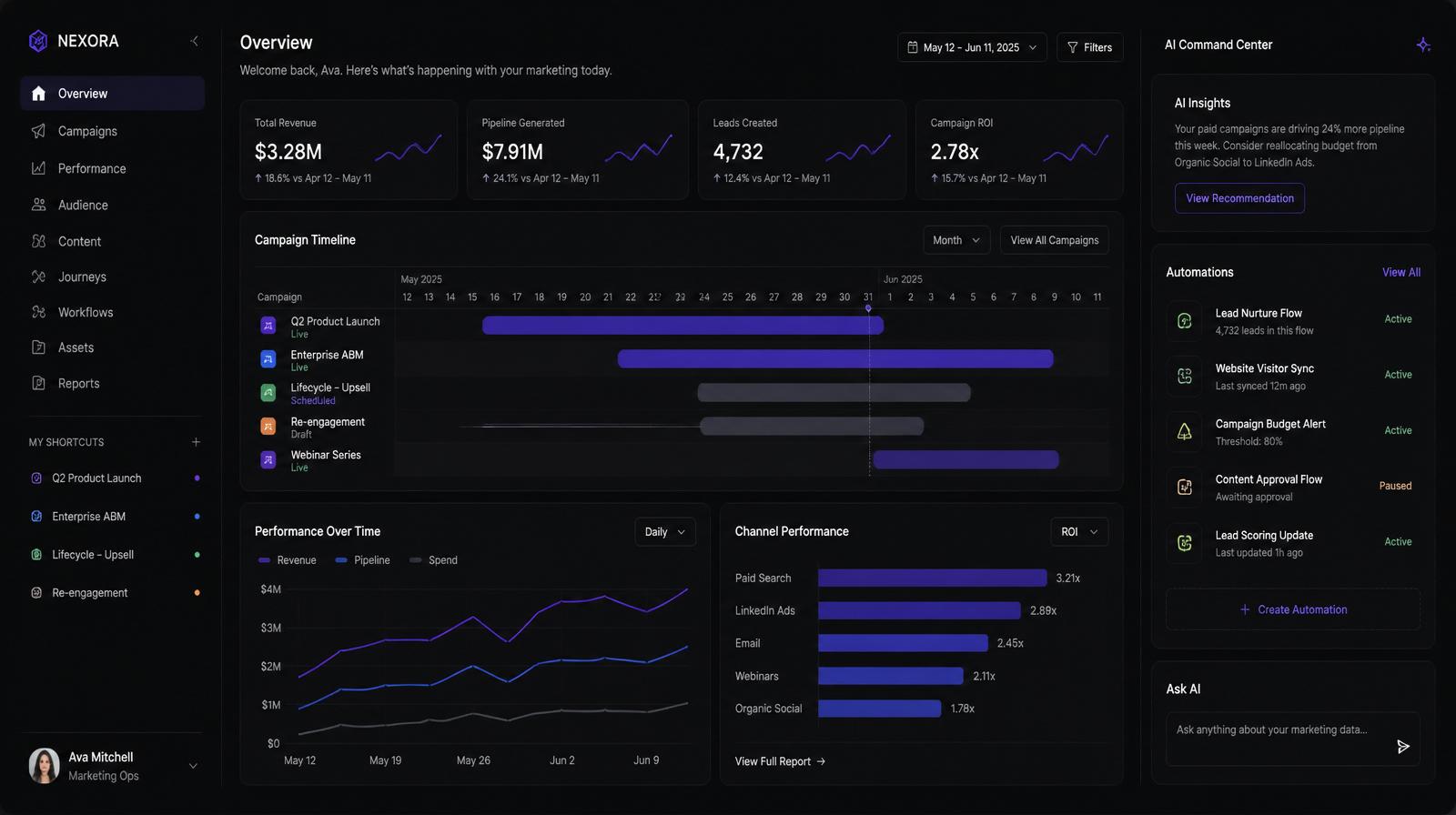Image resolution: width=1456 pixels, height=815 pixels.
Task: Click the AI sparkle icon in Command Center
Action: click(1423, 45)
